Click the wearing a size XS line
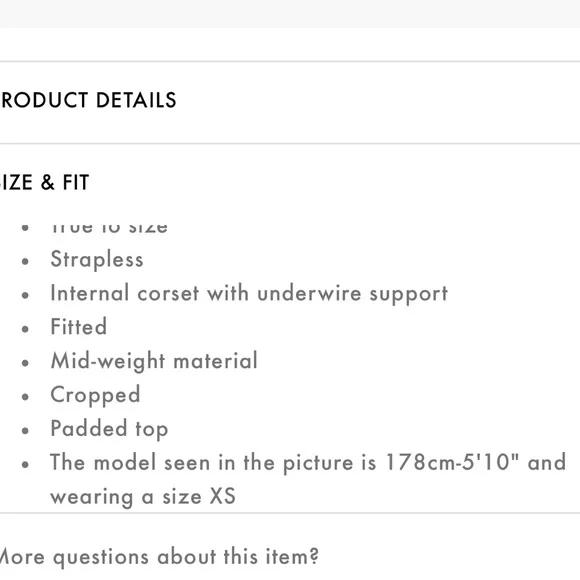The image size is (580, 580). point(143,496)
